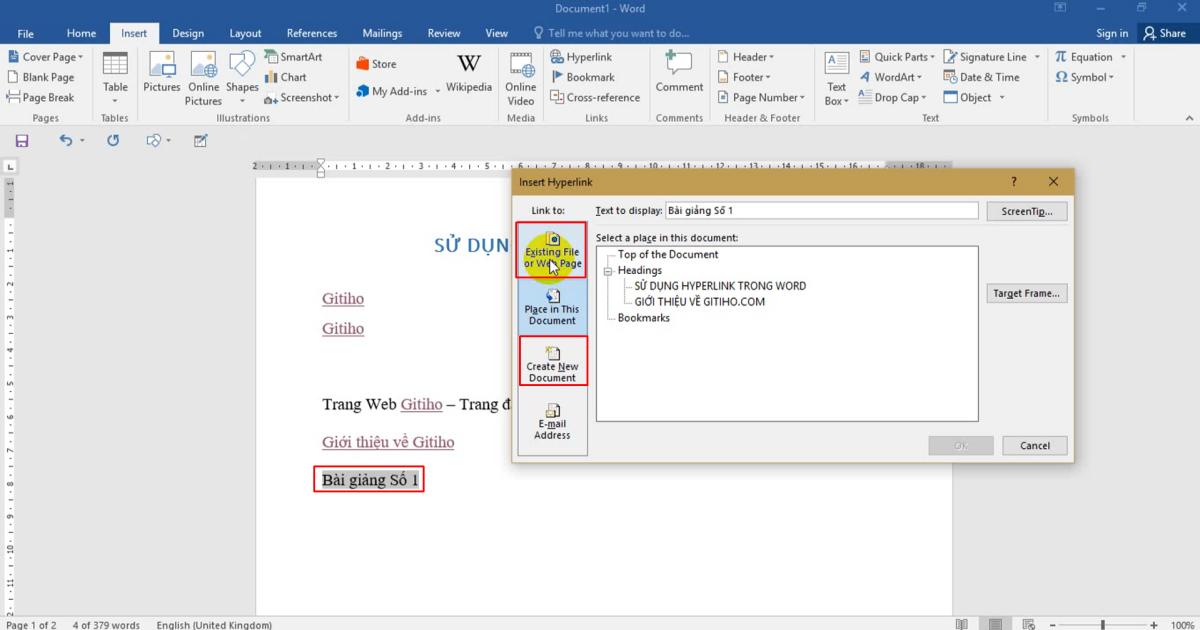Click the Text to display input field
The width and height of the screenshot is (1200, 630).
[820, 210]
